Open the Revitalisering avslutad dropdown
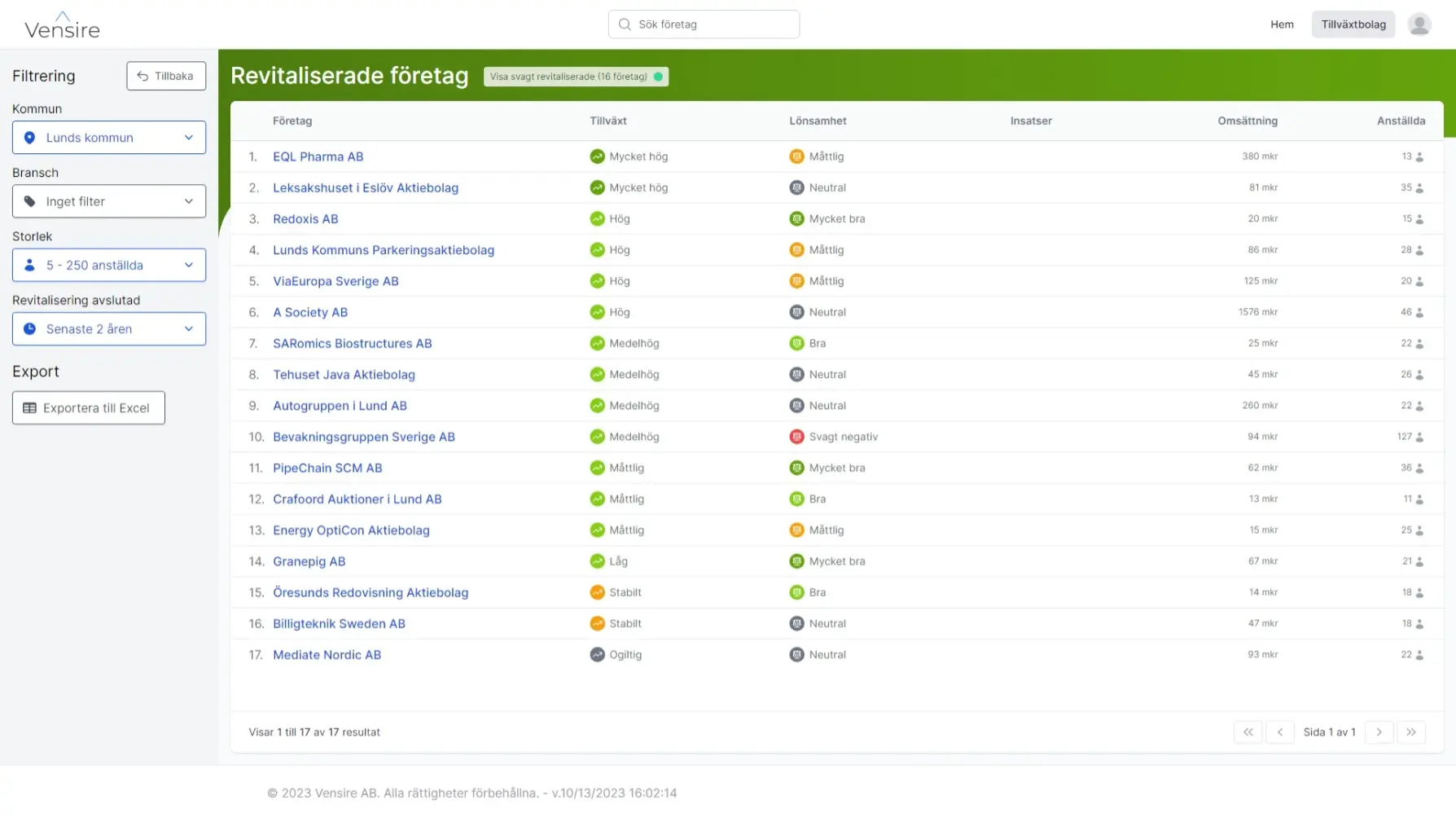The height and width of the screenshot is (818, 1456). (x=109, y=329)
